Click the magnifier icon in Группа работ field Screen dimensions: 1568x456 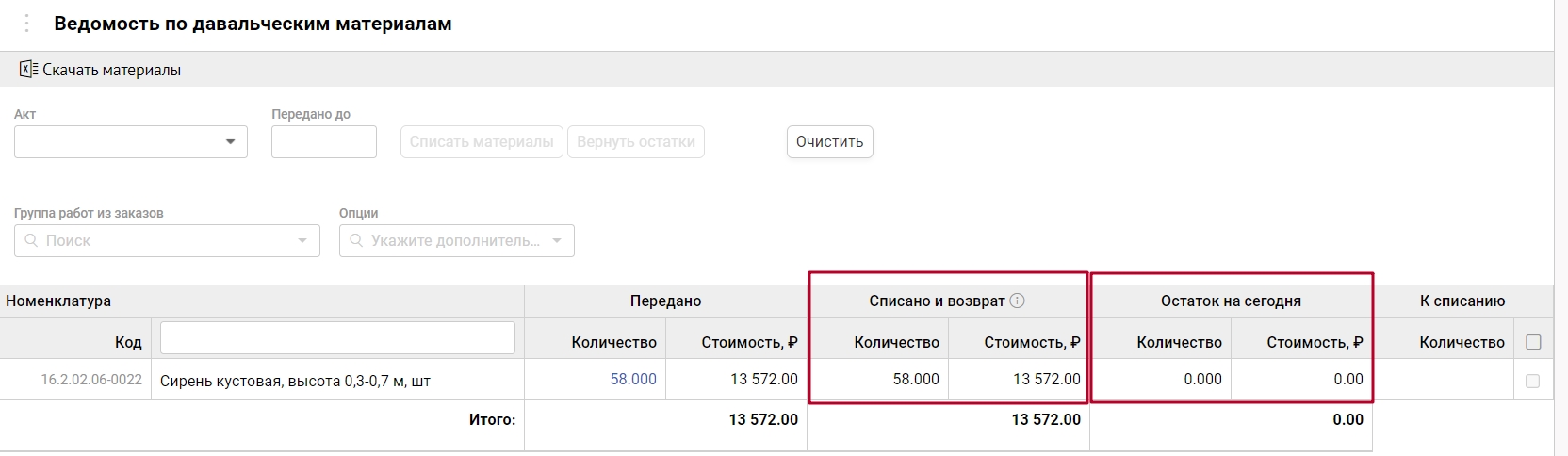click(x=31, y=241)
